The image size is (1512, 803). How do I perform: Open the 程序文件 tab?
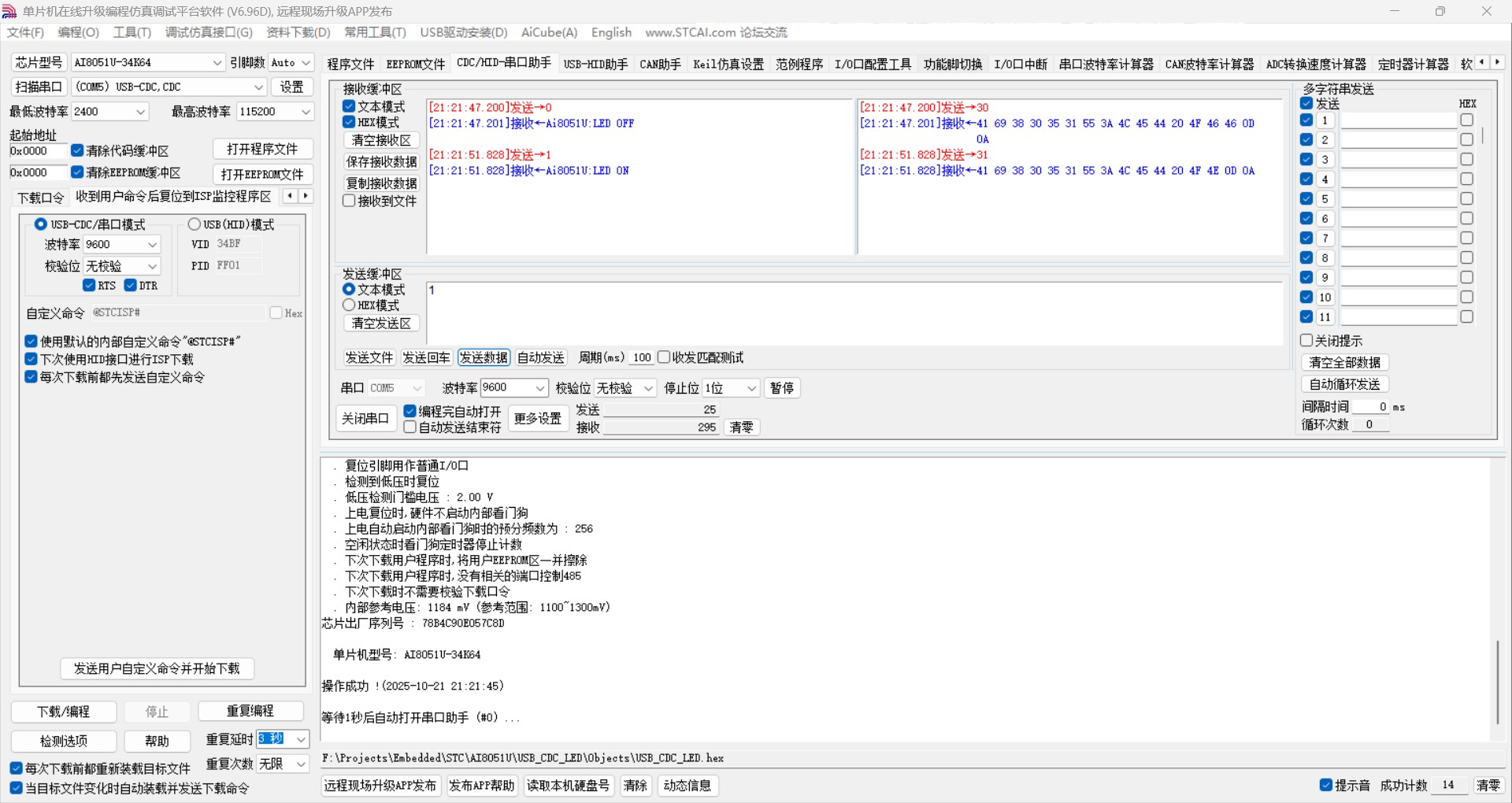coord(350,64)
